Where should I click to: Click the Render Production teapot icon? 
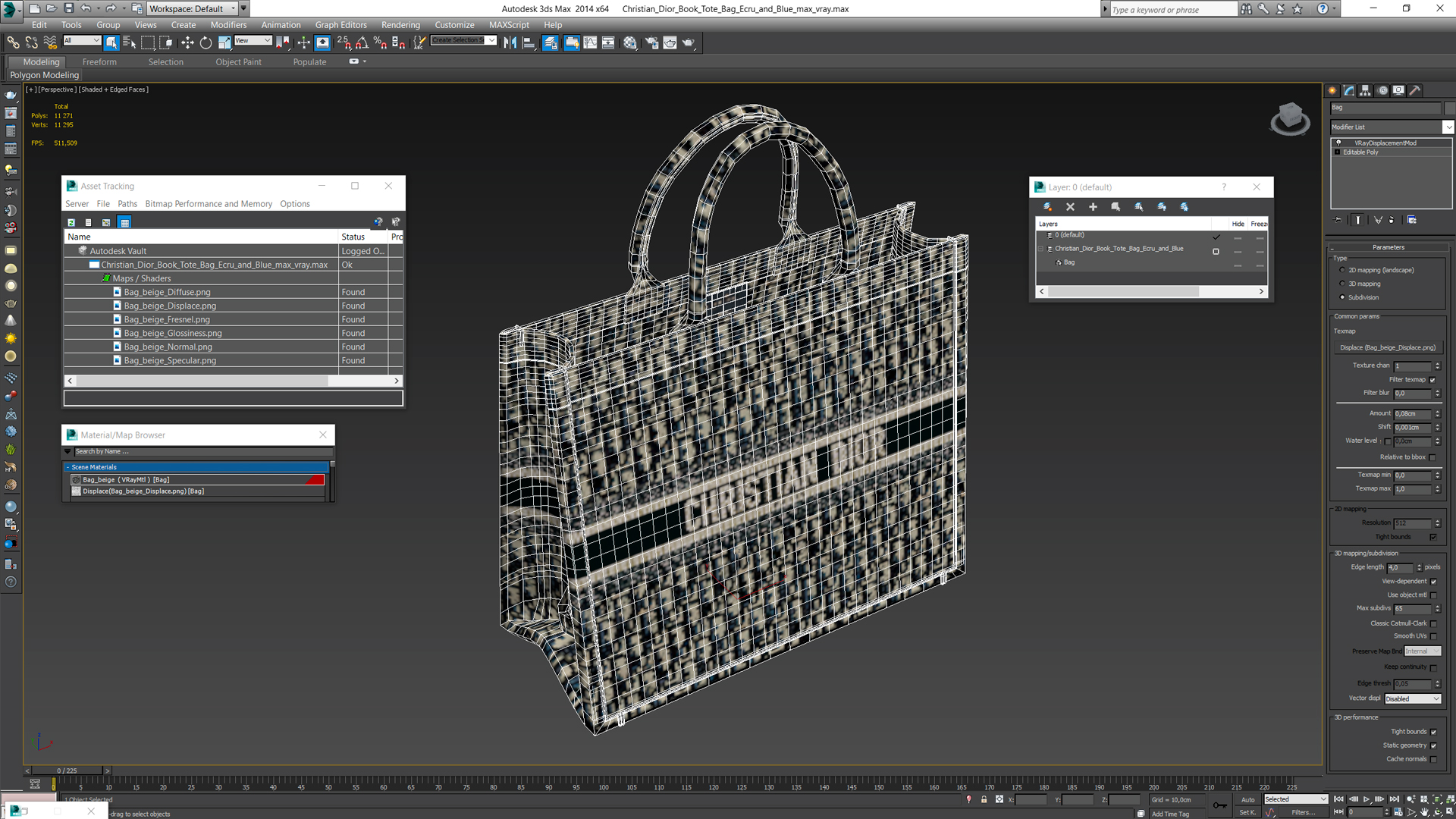[x=689, y=42]
